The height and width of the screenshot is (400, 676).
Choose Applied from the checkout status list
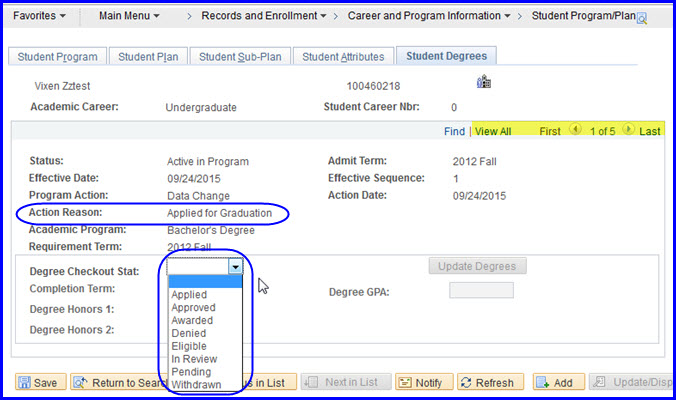[x=189, y=295]
